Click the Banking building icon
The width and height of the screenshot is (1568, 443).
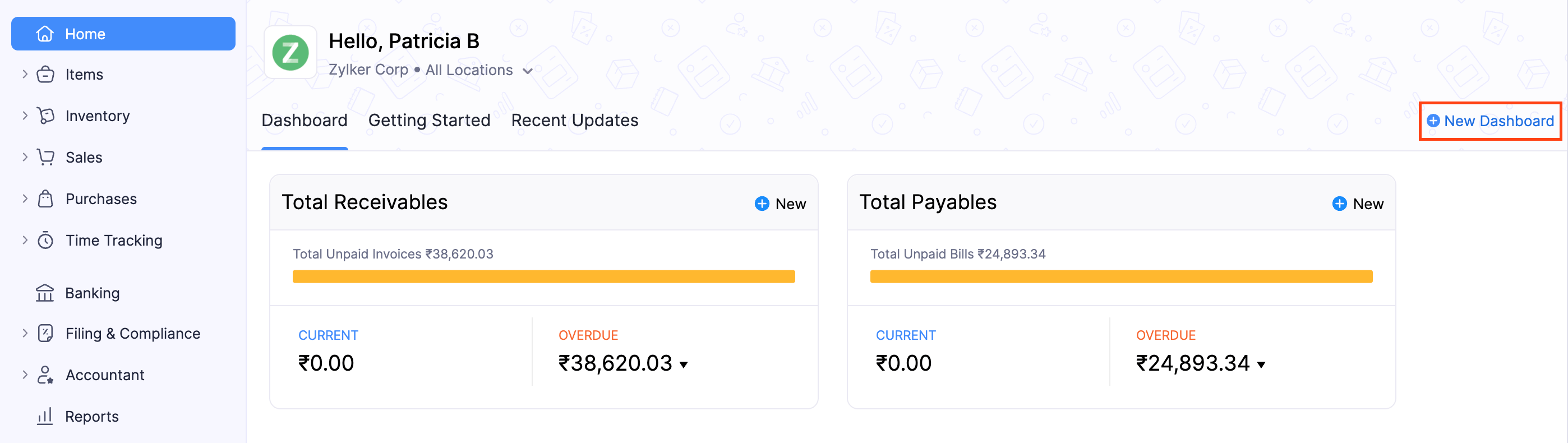(45, 293)
